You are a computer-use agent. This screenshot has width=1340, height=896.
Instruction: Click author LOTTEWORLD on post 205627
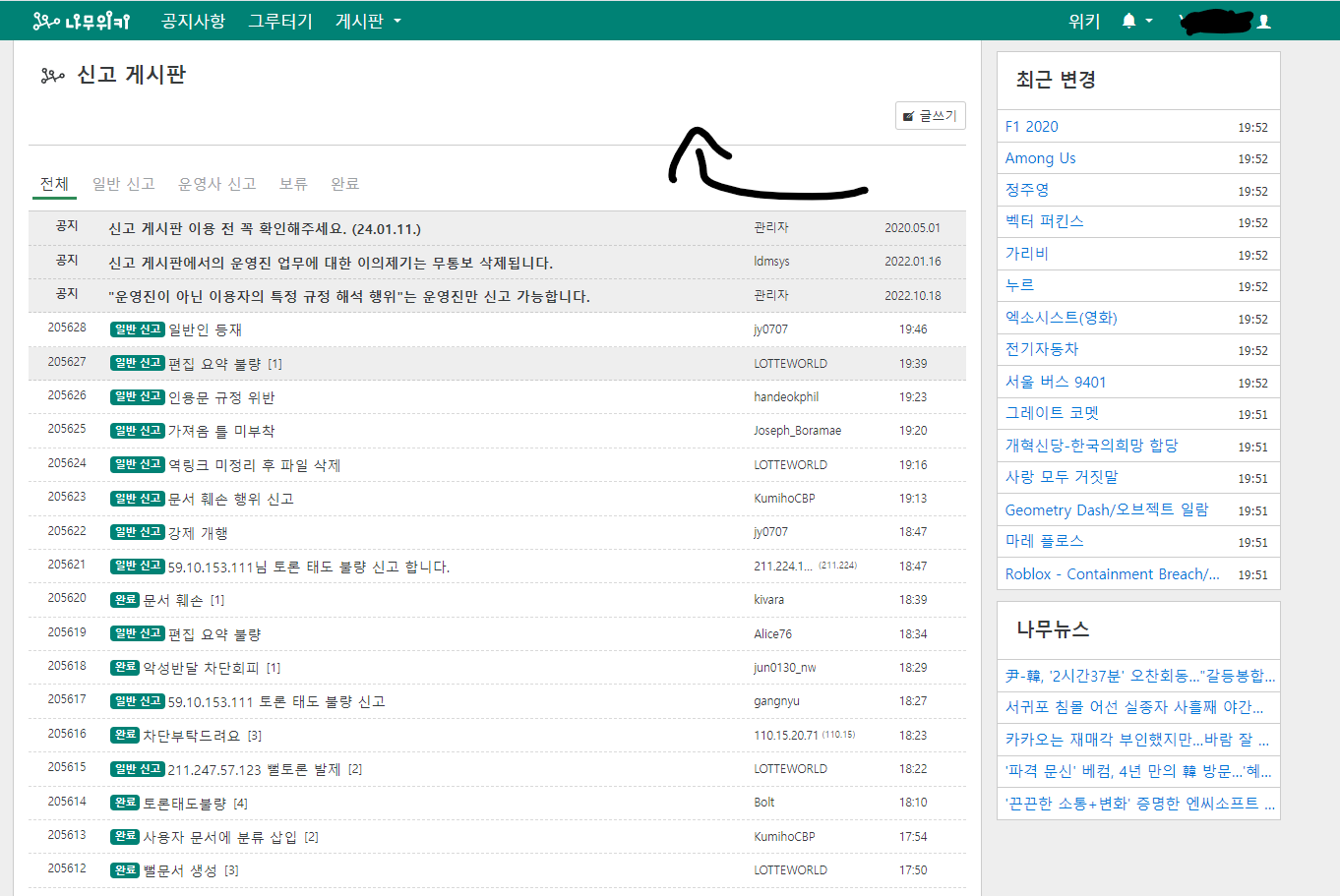pyautogui.click(x=790, y=364)
